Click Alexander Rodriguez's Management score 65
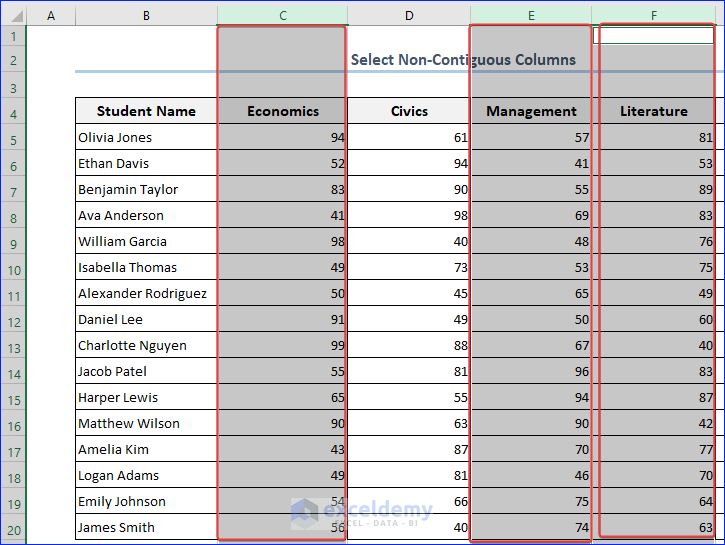The height and width of the screenshot is (545, 725). (531, 293)
